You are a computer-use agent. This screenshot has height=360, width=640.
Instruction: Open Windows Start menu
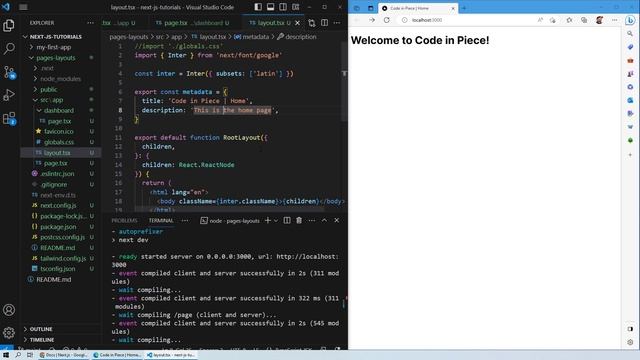6,355
